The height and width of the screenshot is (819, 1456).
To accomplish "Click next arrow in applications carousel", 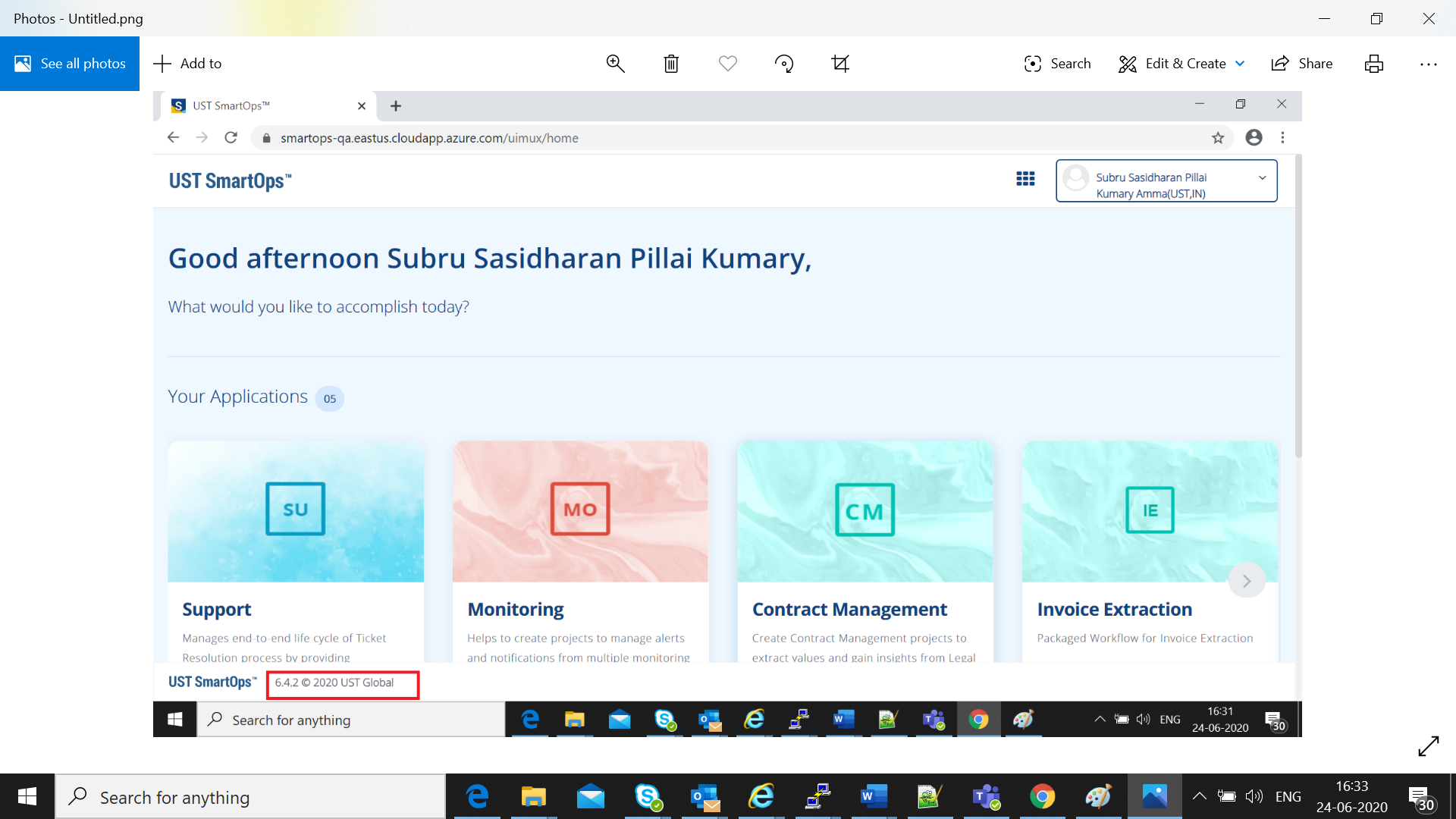I will [1247, 581].
